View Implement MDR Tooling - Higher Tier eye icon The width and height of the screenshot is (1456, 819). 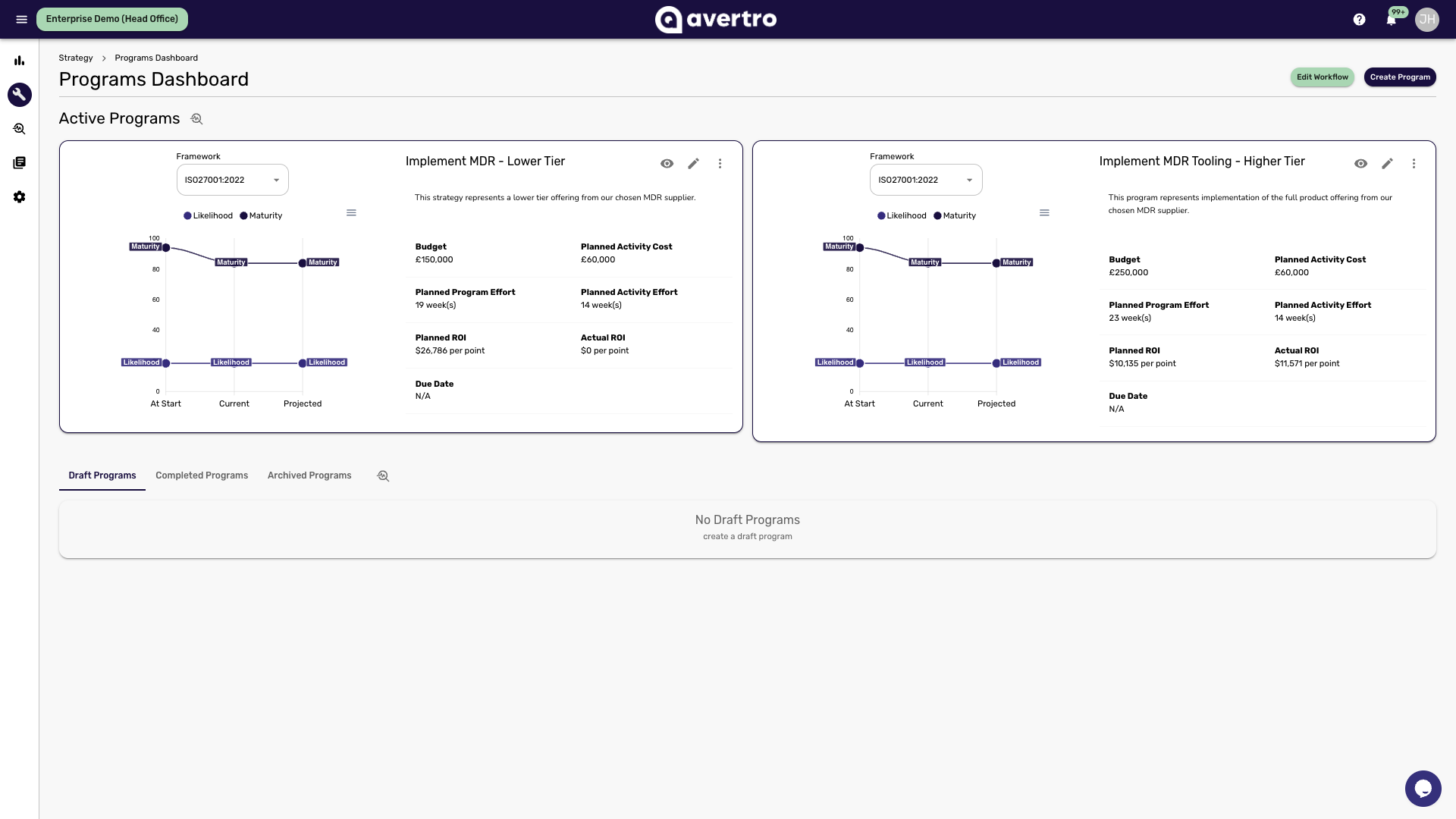pos(1360,164)
